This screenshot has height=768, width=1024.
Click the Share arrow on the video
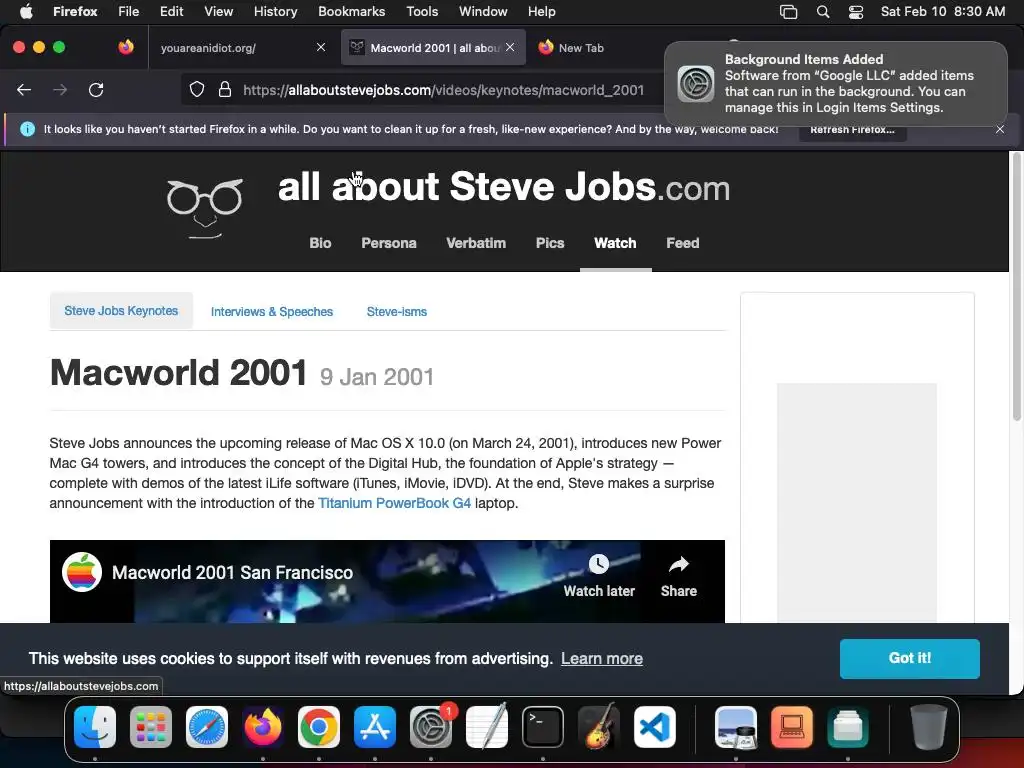click(x=679, y=576)
